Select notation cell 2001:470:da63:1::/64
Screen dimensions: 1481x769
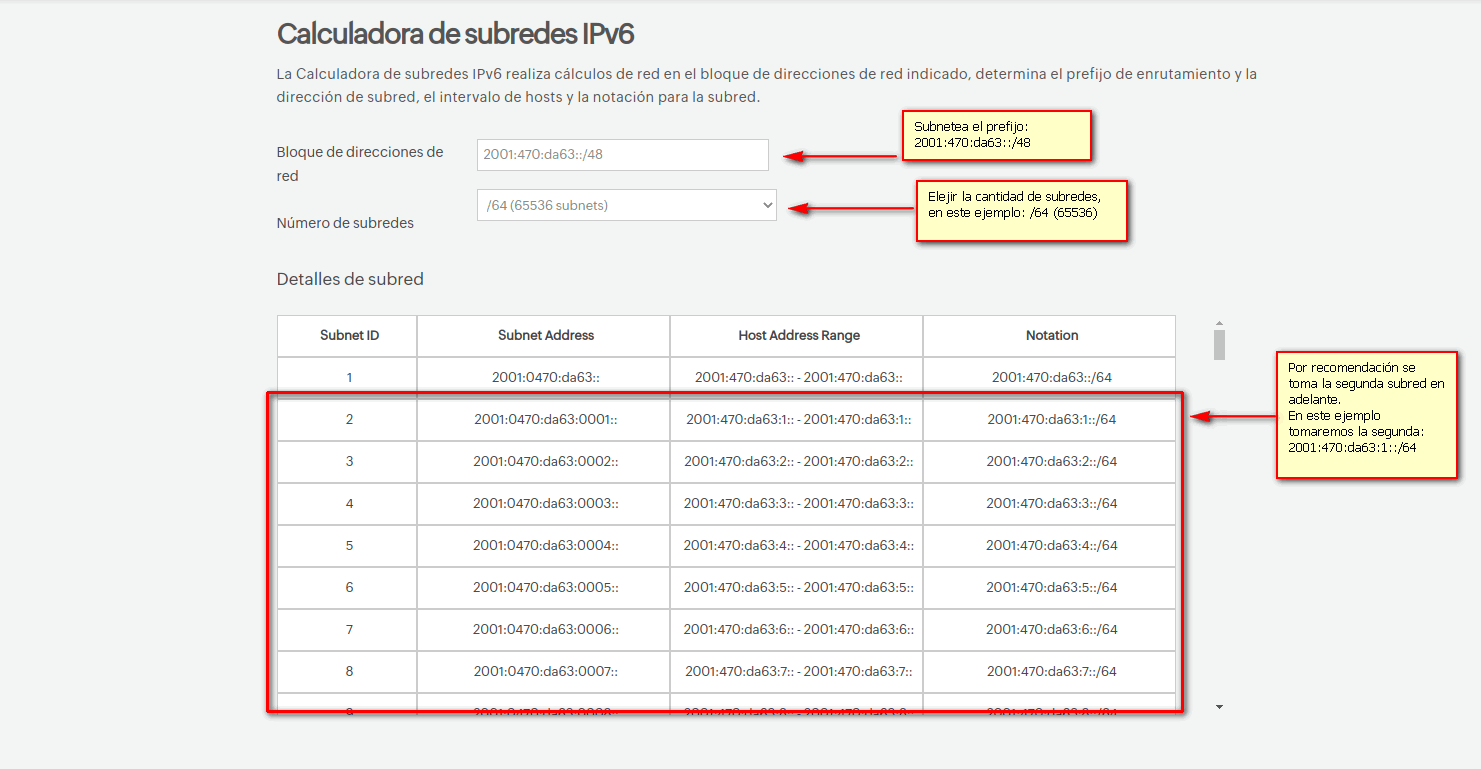pyautogui.click(x=1051, y=420)
